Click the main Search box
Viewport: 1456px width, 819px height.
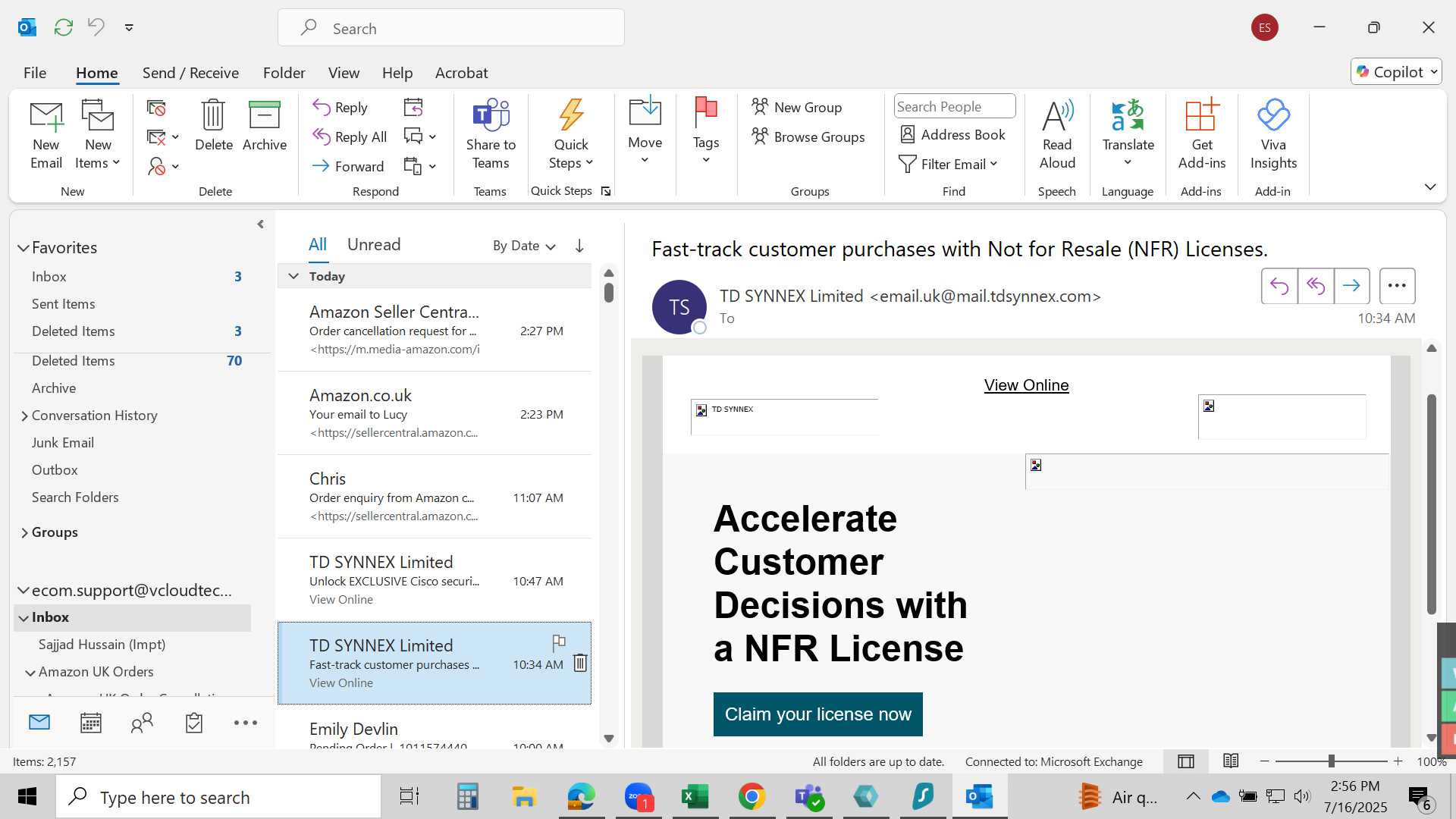(451, 28)
